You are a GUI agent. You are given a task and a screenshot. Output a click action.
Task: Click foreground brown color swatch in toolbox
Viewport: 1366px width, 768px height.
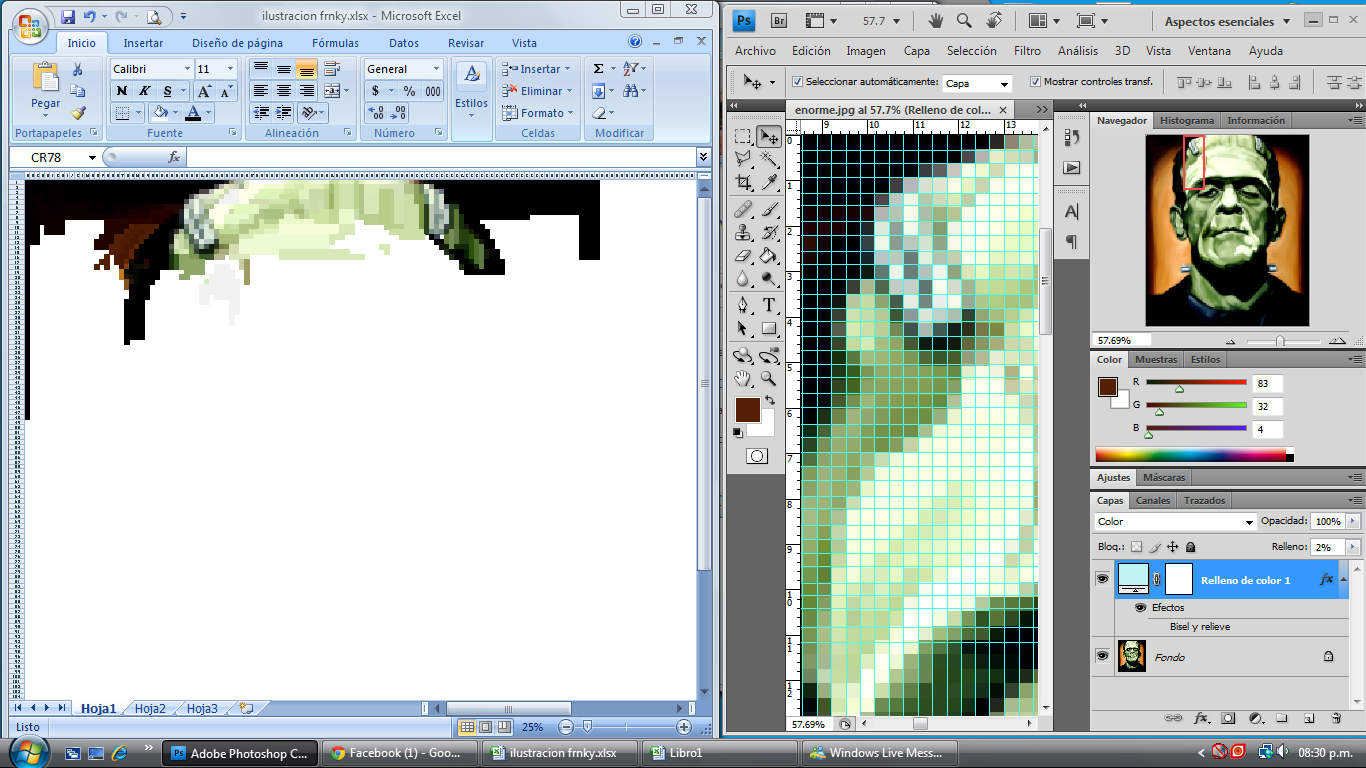[x=747, y=409]
